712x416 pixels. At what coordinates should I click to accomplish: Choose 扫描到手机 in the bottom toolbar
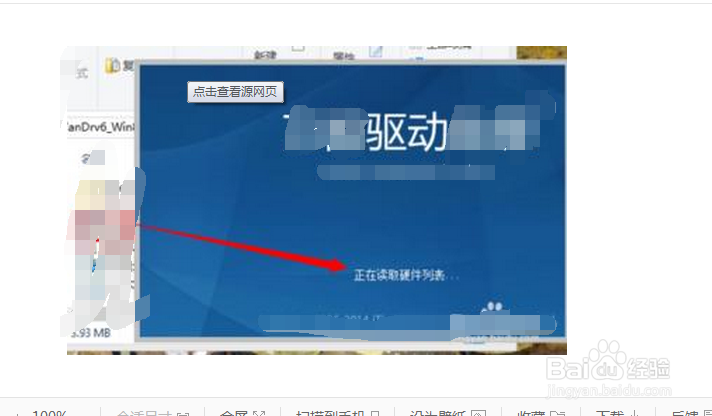(337, 413)
